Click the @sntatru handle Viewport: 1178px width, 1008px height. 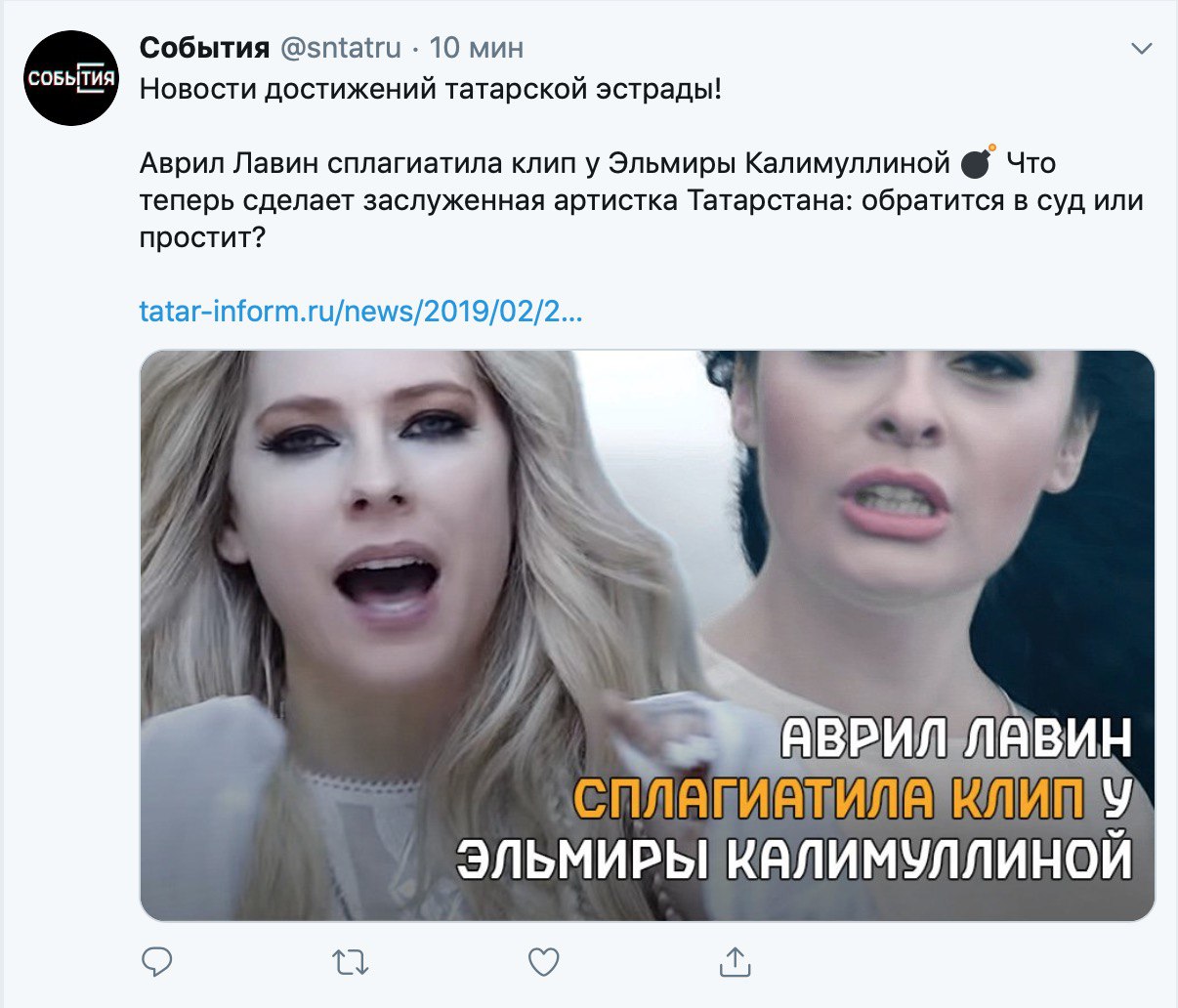coord(341,47)
